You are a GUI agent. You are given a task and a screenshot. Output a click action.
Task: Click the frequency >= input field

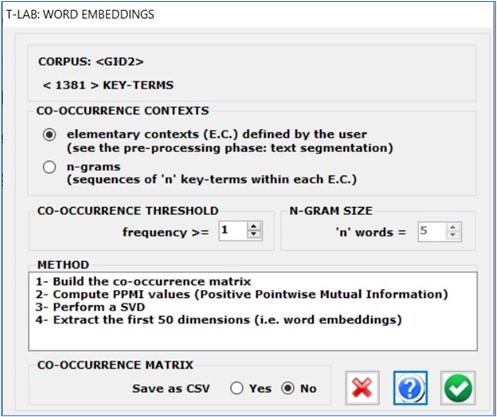pos(233,231)
